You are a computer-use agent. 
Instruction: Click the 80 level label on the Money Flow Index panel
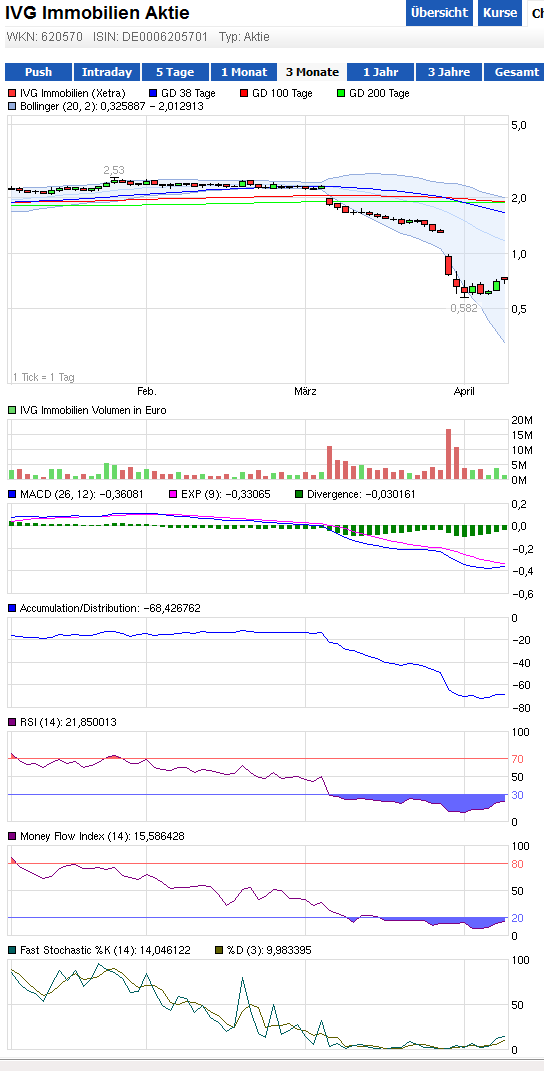click(517, 864)
